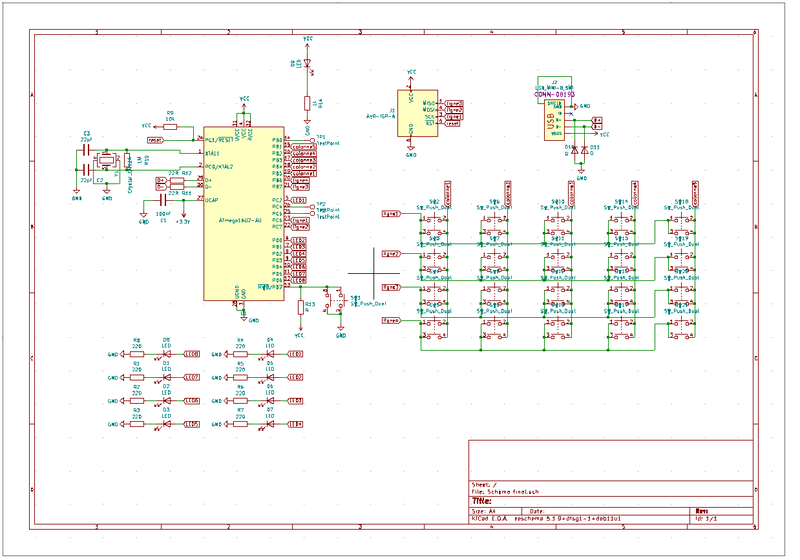Screen dimensions: 800x560
Task: Select the ATmega16U2-AU microcontroller symbol
Action: point(243,215)
